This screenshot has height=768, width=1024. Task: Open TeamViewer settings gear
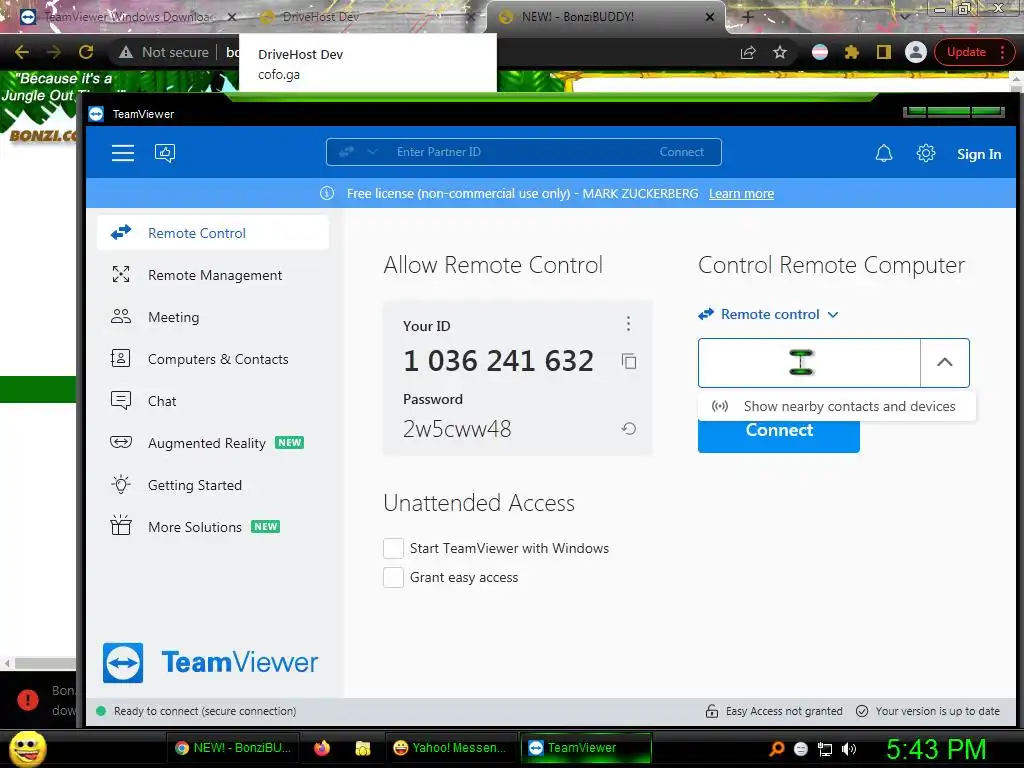click(925, 153)
